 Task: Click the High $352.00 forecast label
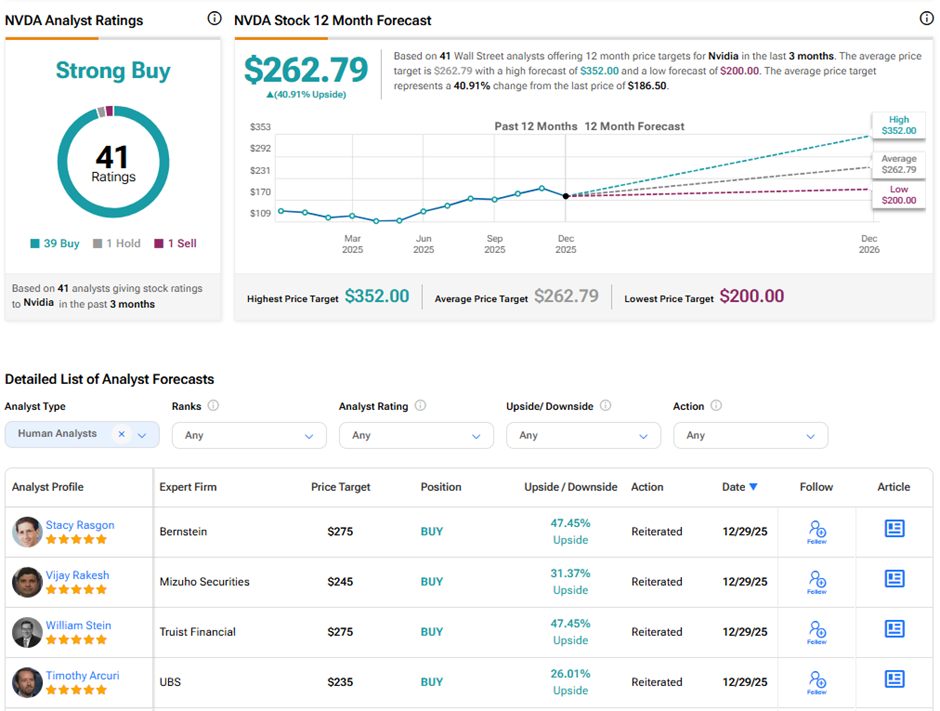point(898,125)
